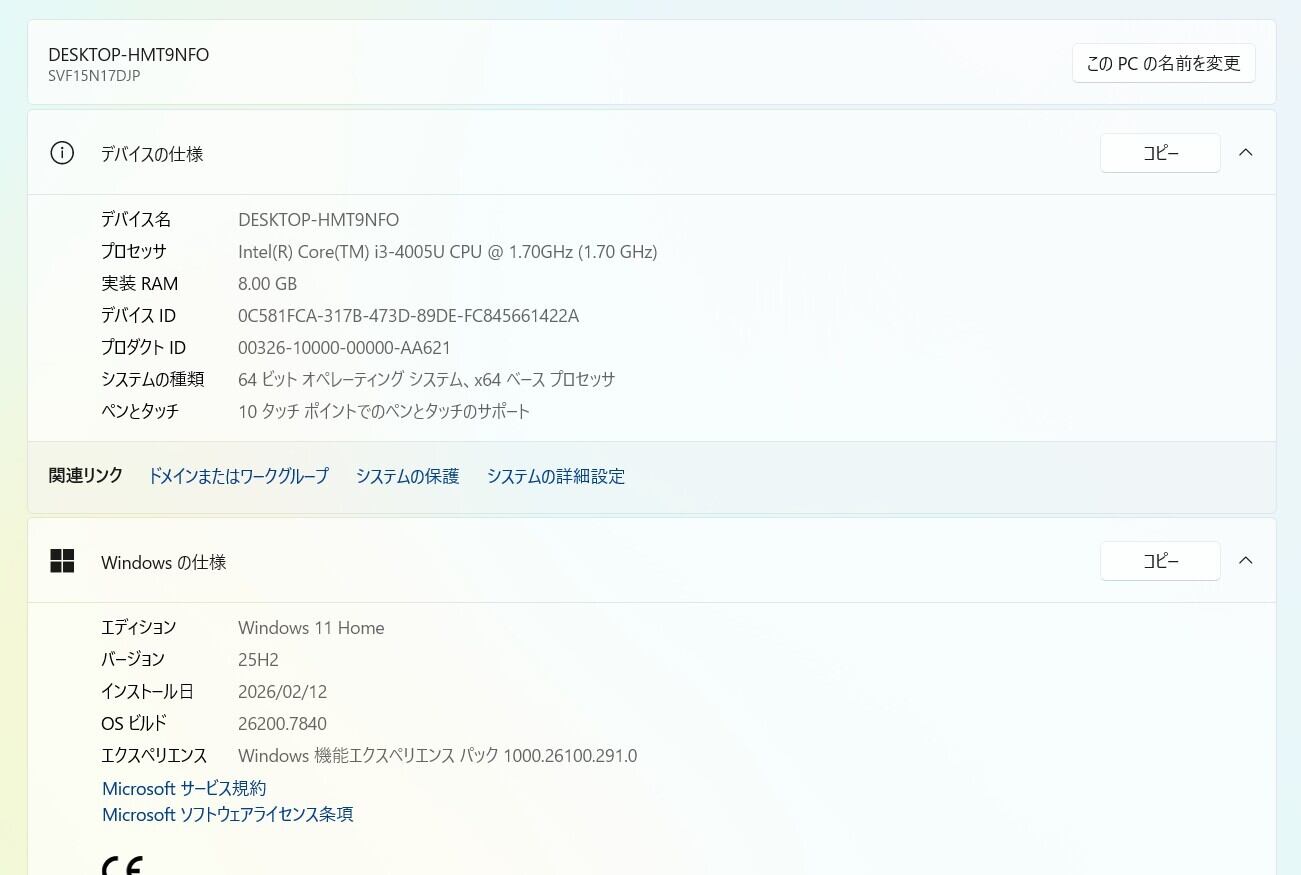Click the OS ビルド label
The width and height of the screenshot is (1301, 875).
(x=134, y=724)
